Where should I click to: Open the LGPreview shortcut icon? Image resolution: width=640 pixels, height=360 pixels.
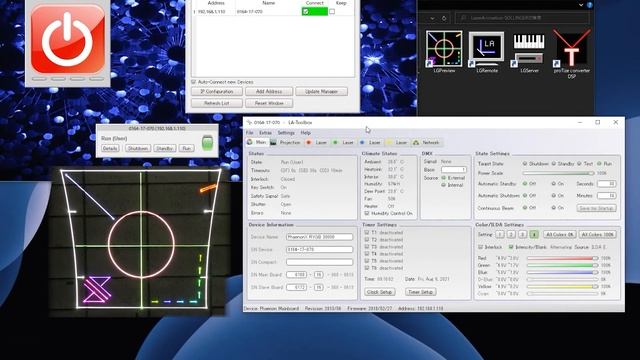click(444, 49)
